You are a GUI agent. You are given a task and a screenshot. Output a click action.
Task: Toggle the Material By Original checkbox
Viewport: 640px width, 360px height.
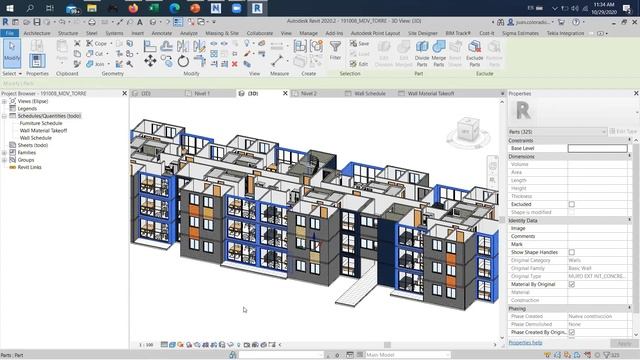(572, 284)
